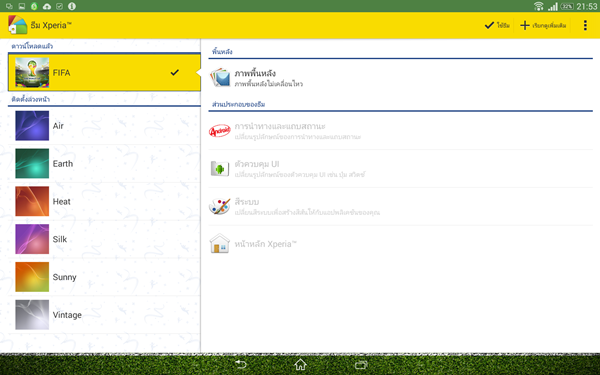This screenshot has height=375, width=600.
Task: Select the FIFA theme row
Action: pyautogui.click(x=104, y=72)
